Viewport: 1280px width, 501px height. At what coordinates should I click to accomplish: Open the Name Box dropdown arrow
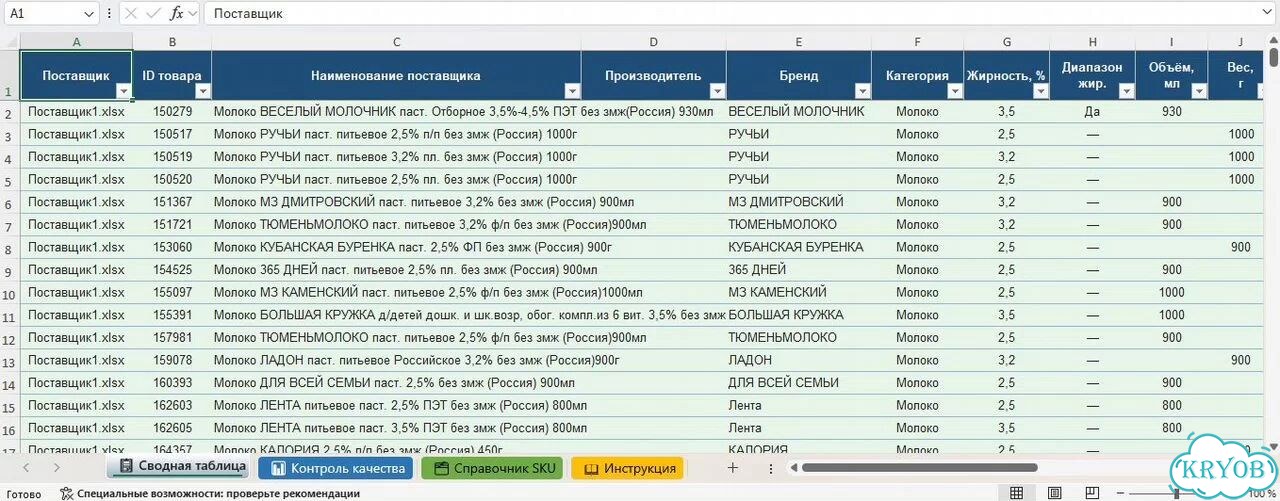point(89,14)
